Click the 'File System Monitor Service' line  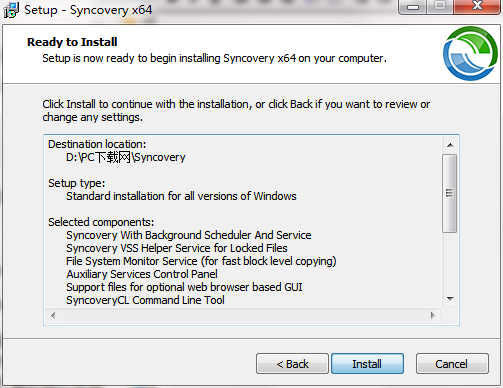(201, 261)
